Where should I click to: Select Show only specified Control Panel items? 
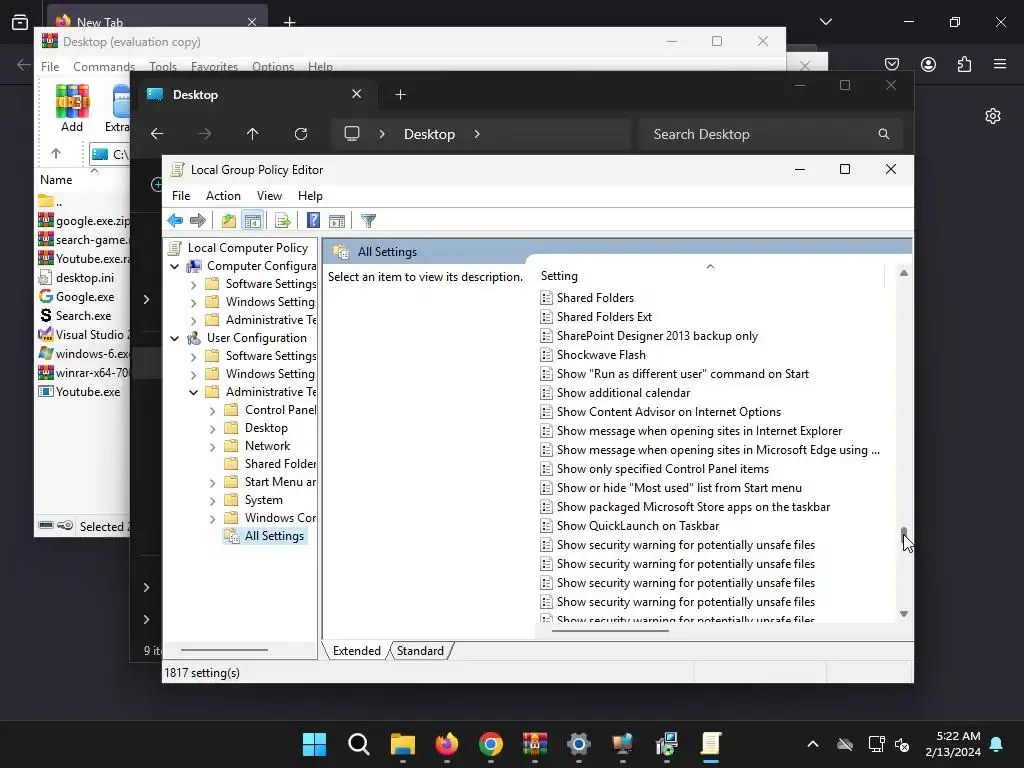662,469
